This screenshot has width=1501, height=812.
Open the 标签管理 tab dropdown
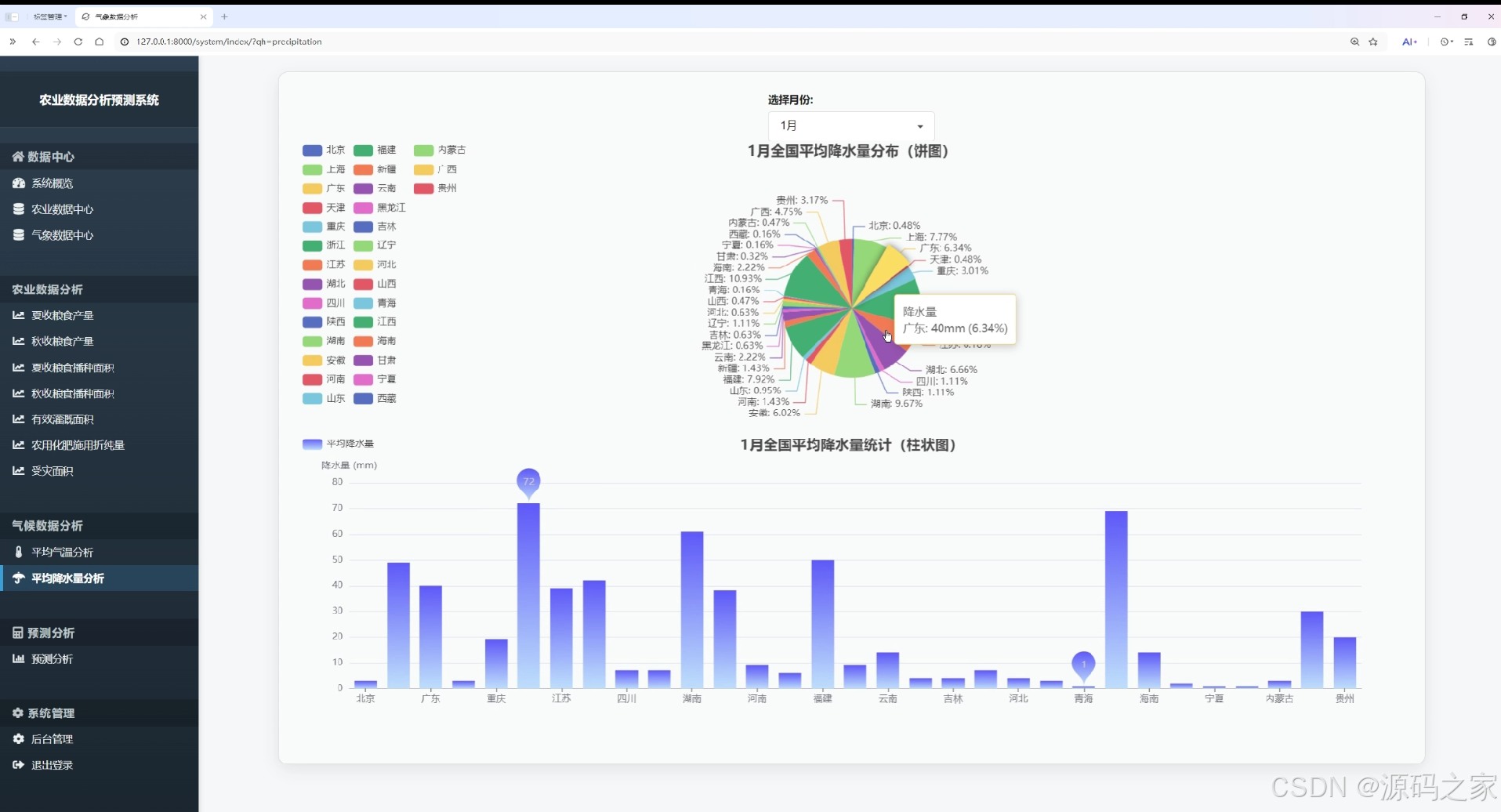(x=49, y=16)
